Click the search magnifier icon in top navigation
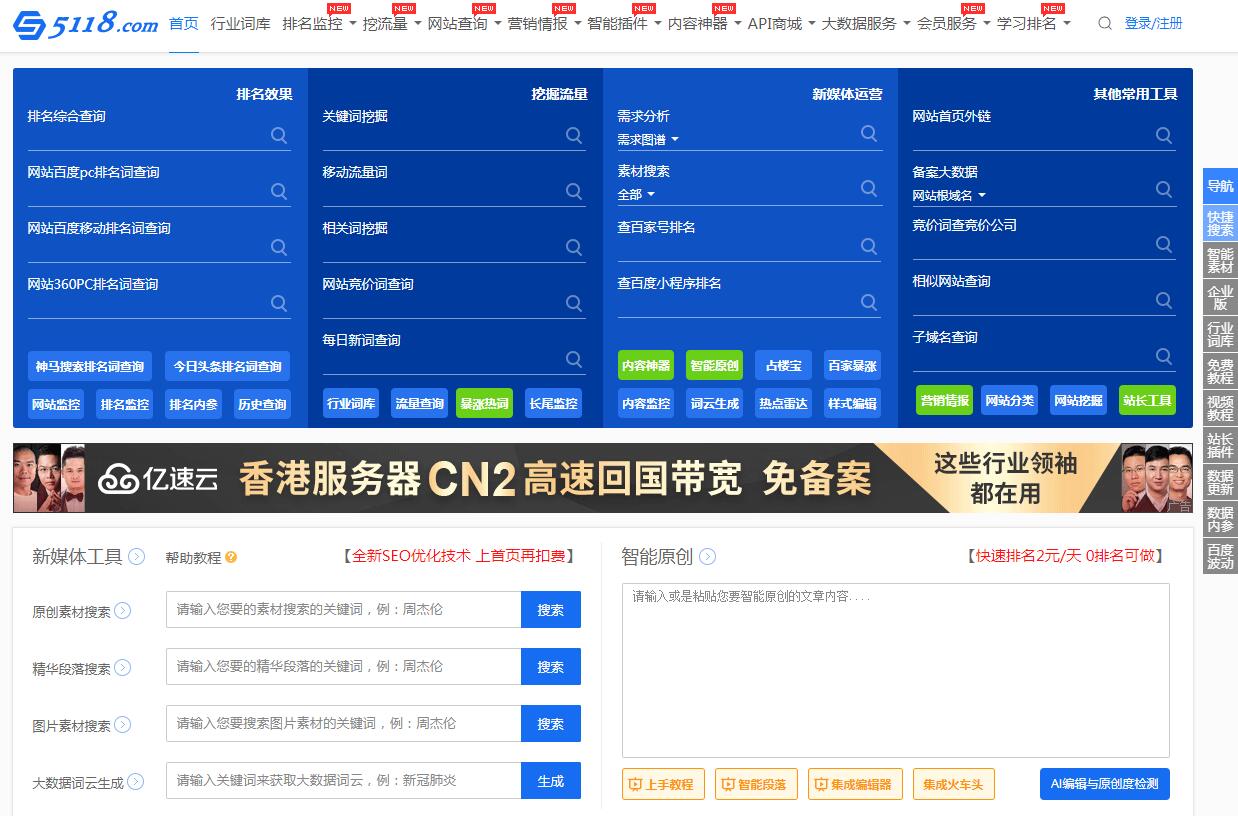The height and width of the screenshot is (816, 1238). point(1104,23)
